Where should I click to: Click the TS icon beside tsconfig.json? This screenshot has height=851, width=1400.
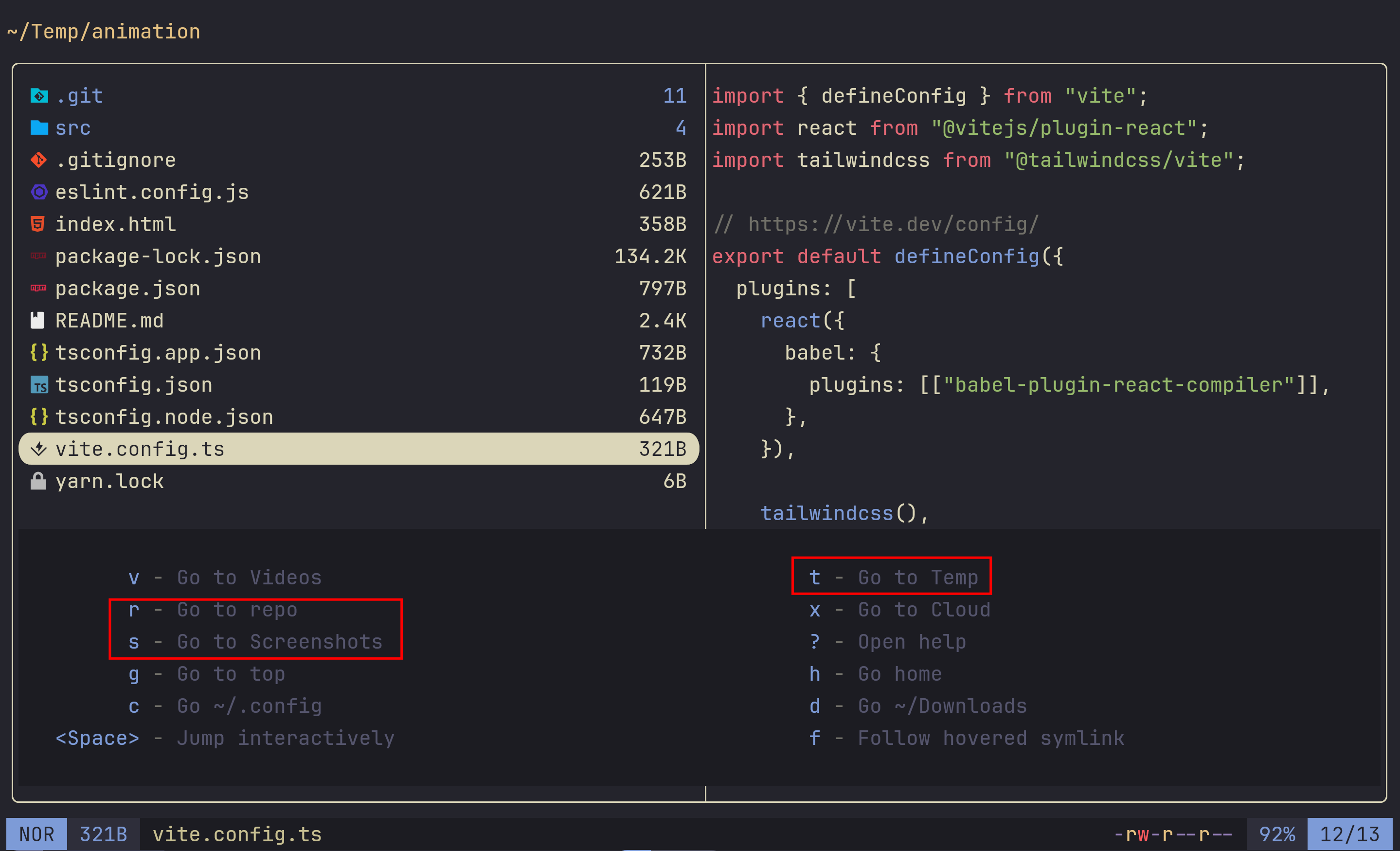[x=38, y=385]
